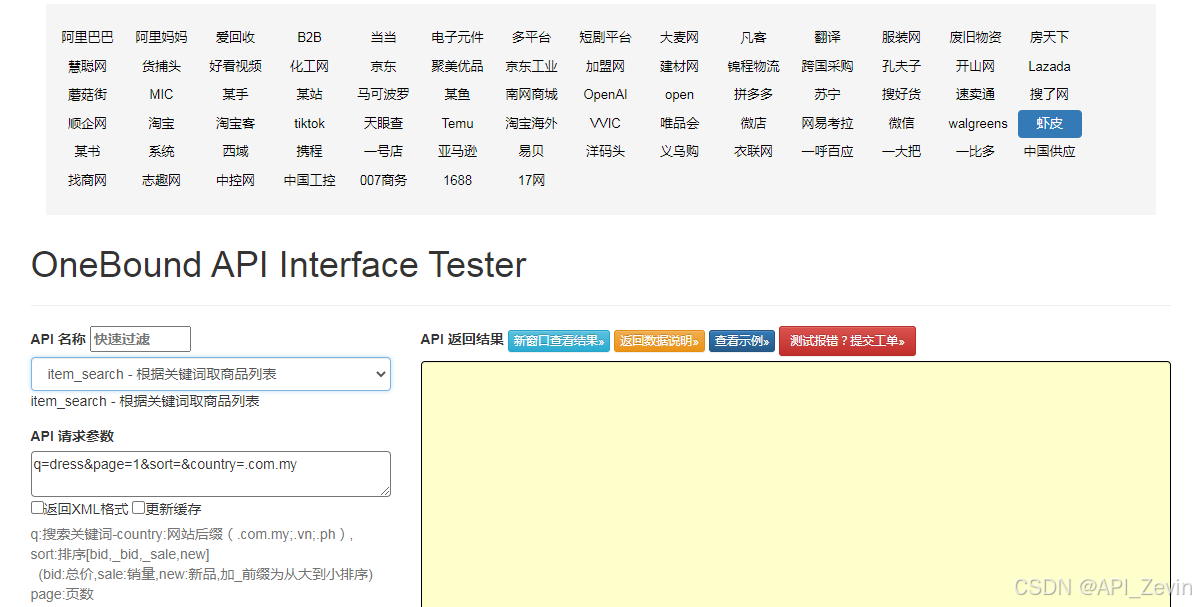Open the tiktok platform tab
1196x607 pixels.
click(x=309, y=124)
